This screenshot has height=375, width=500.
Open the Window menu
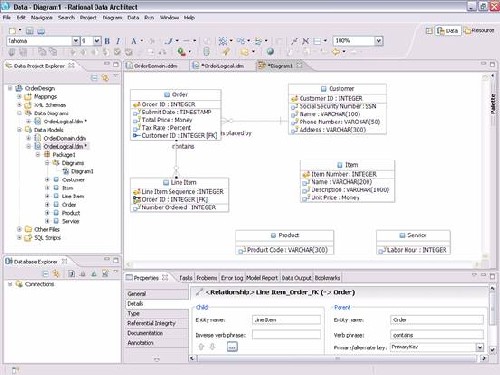(x=169, y=17)
